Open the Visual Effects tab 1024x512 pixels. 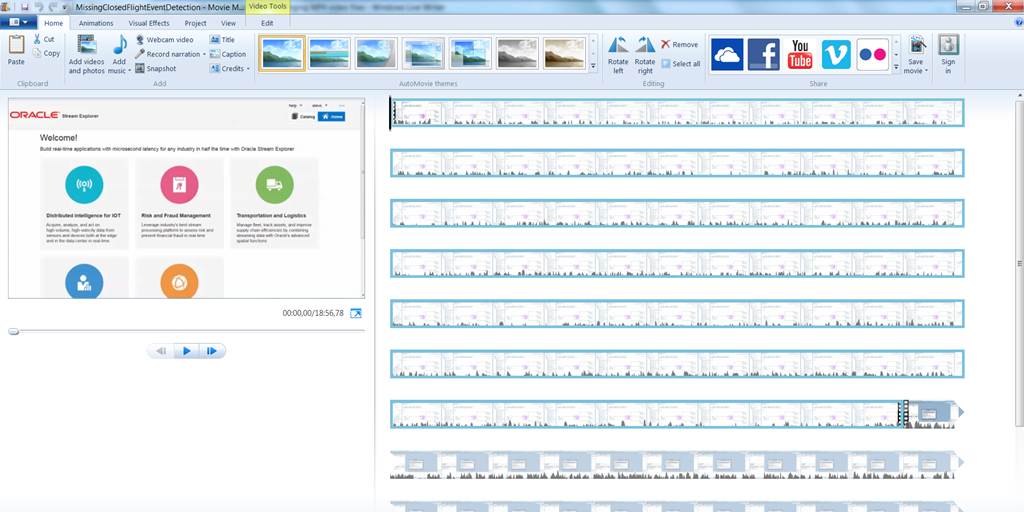tap(149, 23)
